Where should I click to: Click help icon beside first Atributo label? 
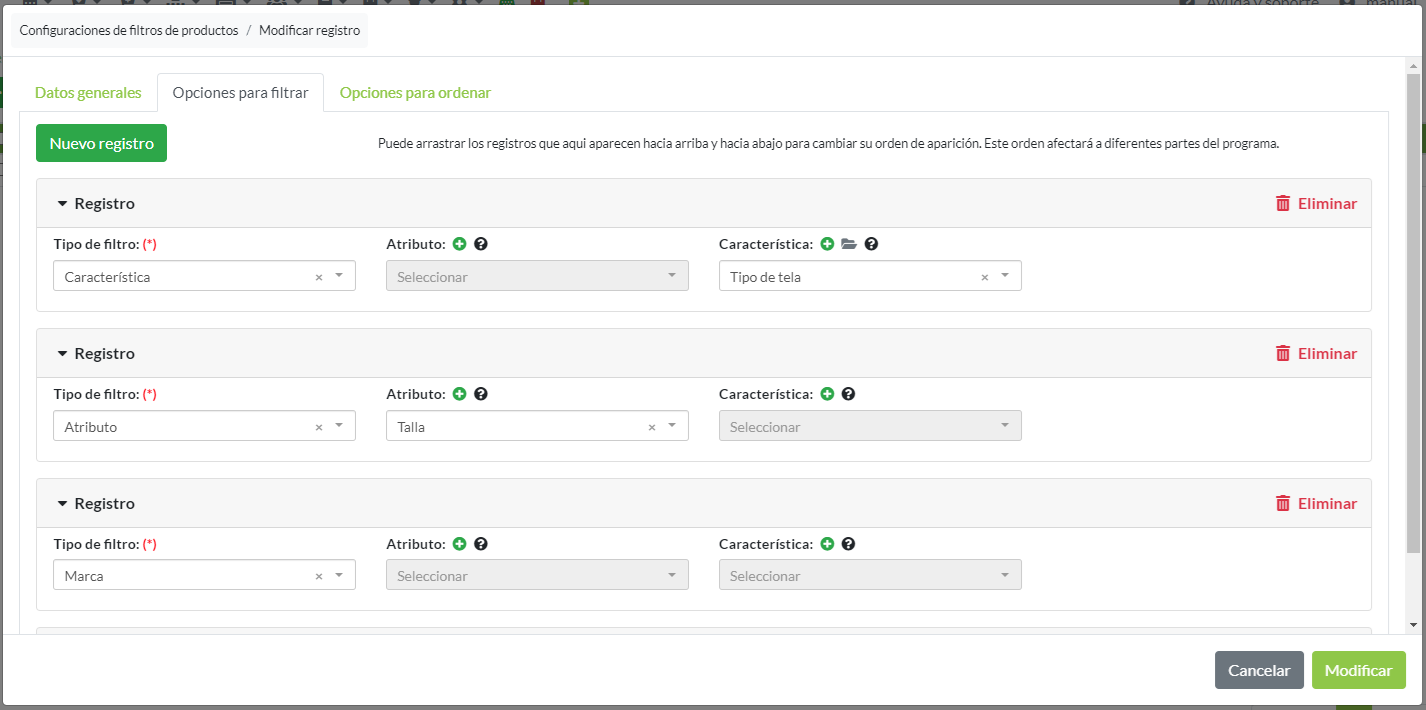[481, 244]
